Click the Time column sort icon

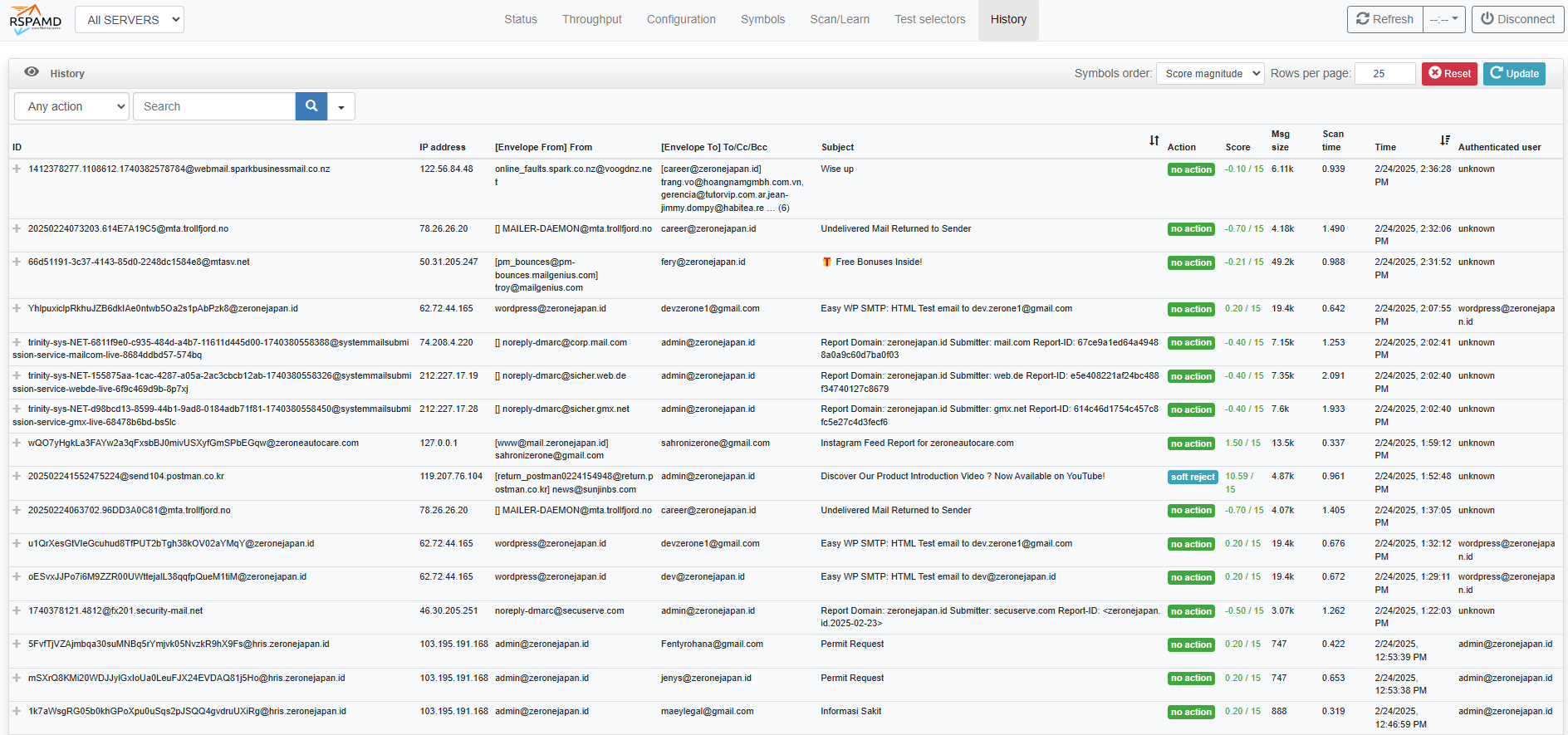pos(1445,140)
